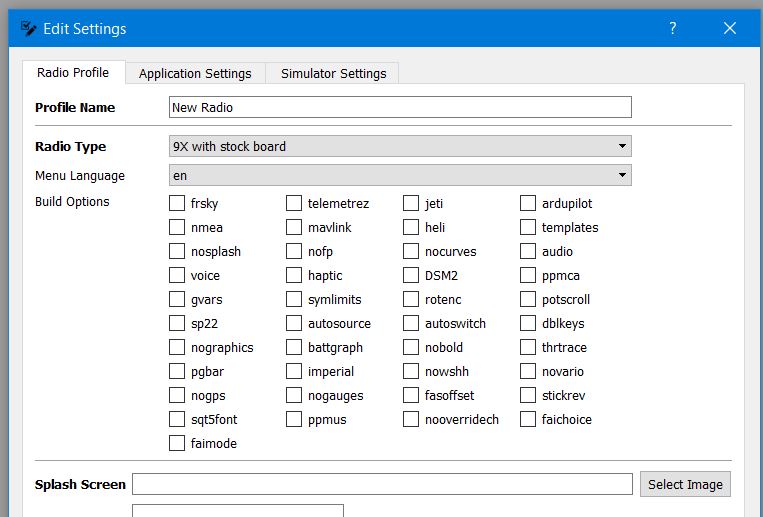Click the help question mark button
The width and height of the screenshot is (763, 517).
674,28
